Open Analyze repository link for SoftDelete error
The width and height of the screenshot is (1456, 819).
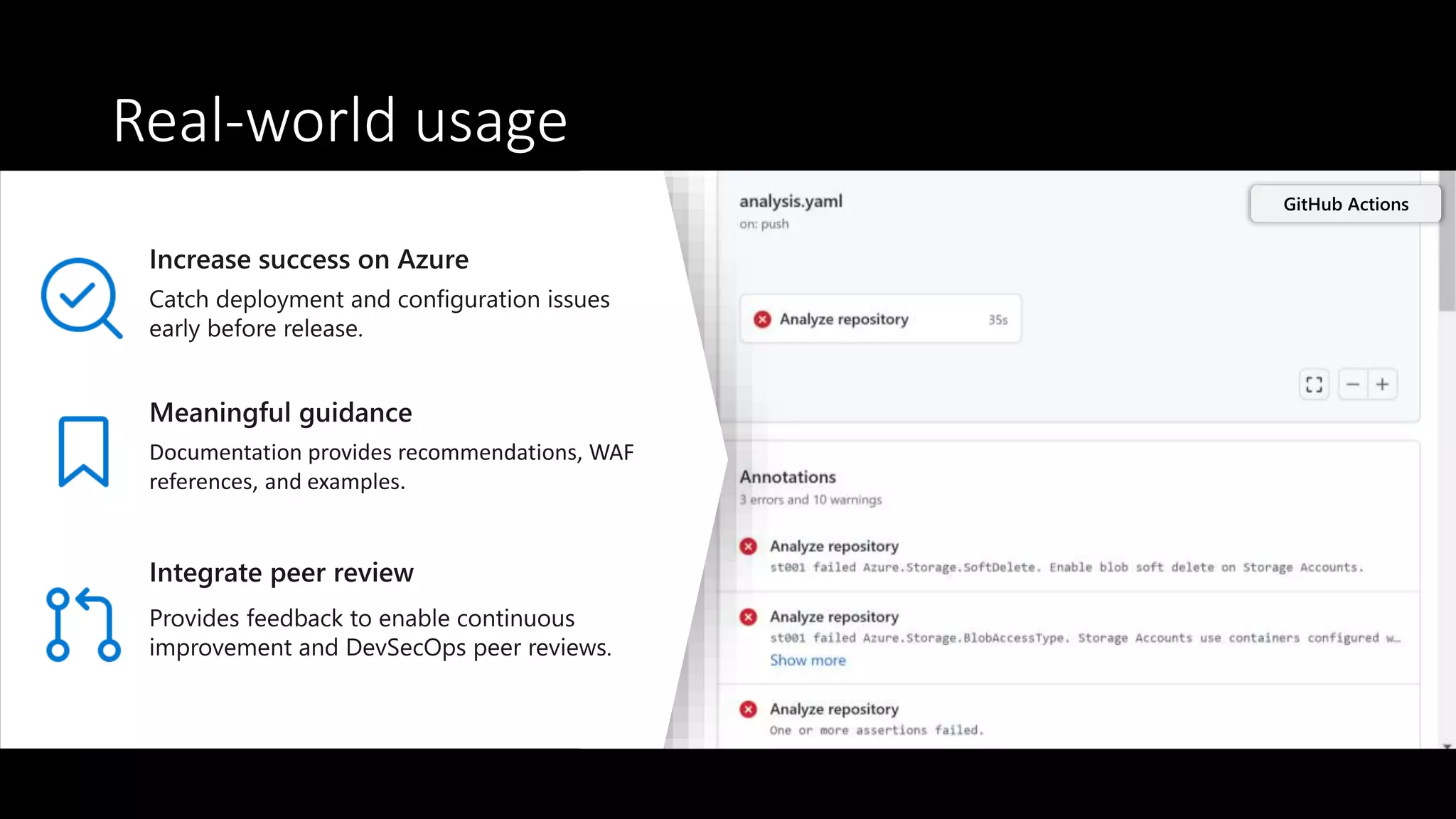pos(834,546)
